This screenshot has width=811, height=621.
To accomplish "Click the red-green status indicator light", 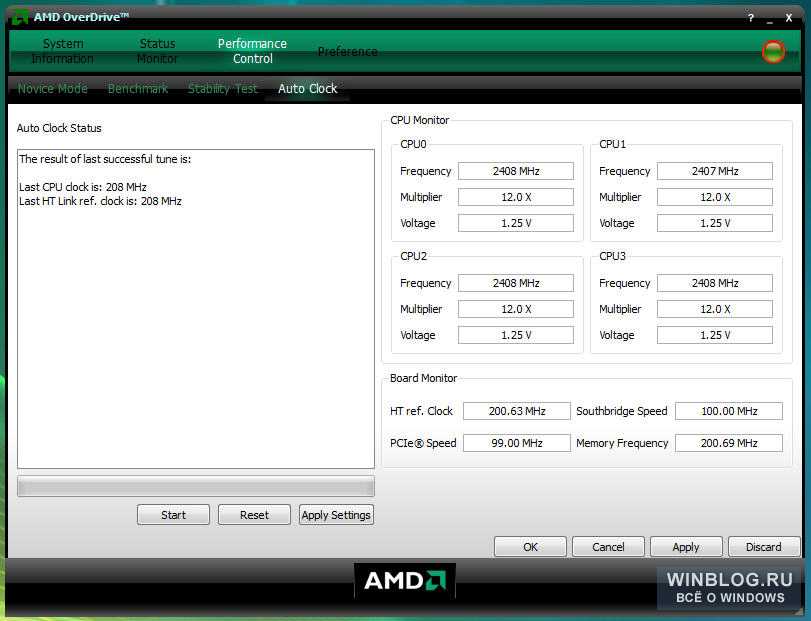I will (773, 51).
